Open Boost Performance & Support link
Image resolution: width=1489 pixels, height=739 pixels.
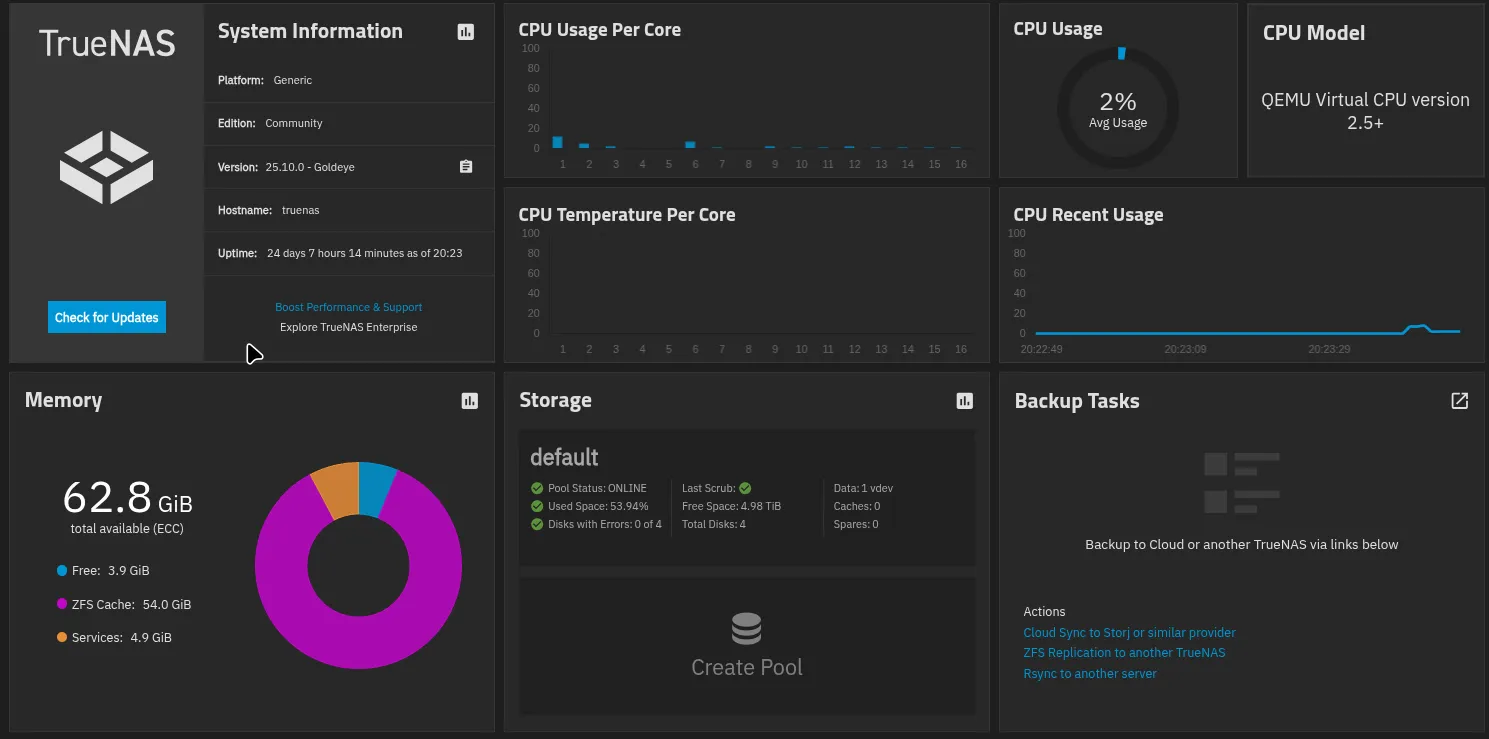[x=349, y=307]
